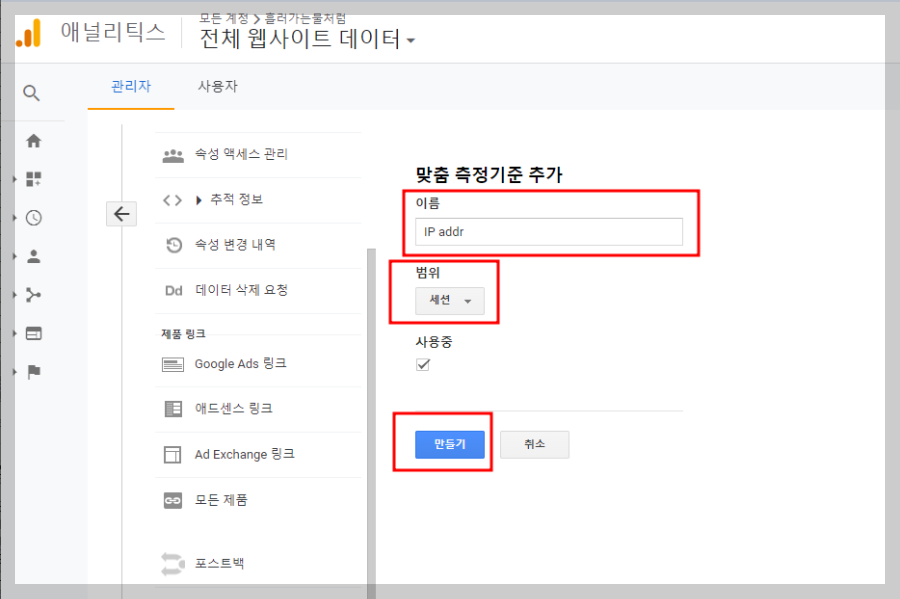This screenshot has height=599, width=900.
Task: Open the 전체 웹사이트 데이터 account selector
Action: (307, 39)
